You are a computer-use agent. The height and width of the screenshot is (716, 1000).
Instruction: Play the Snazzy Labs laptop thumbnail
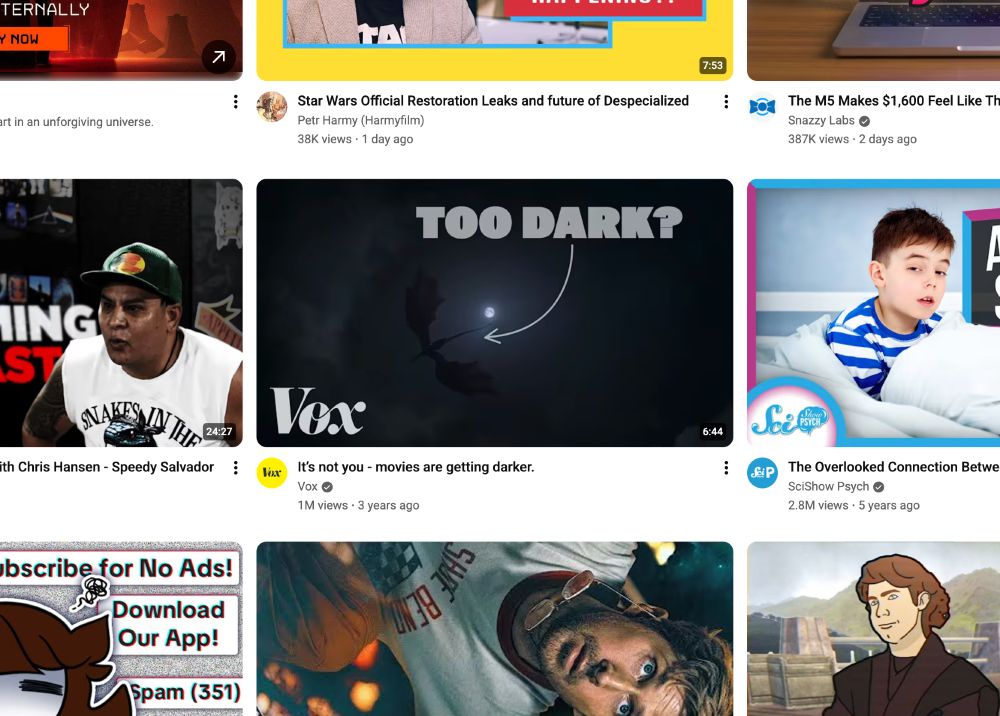(x=873, y=40)
